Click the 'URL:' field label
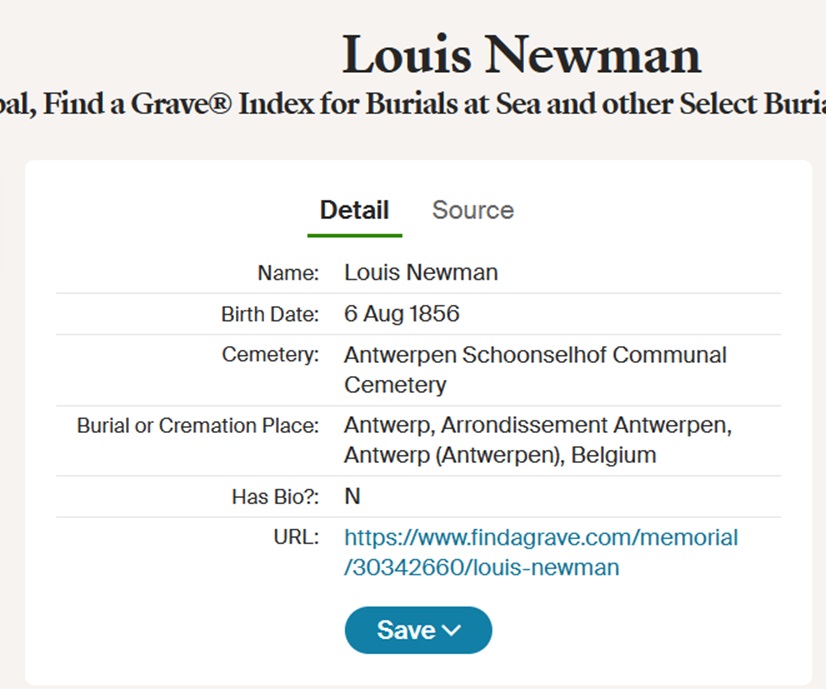826x689 pixels. click(295, 538)
